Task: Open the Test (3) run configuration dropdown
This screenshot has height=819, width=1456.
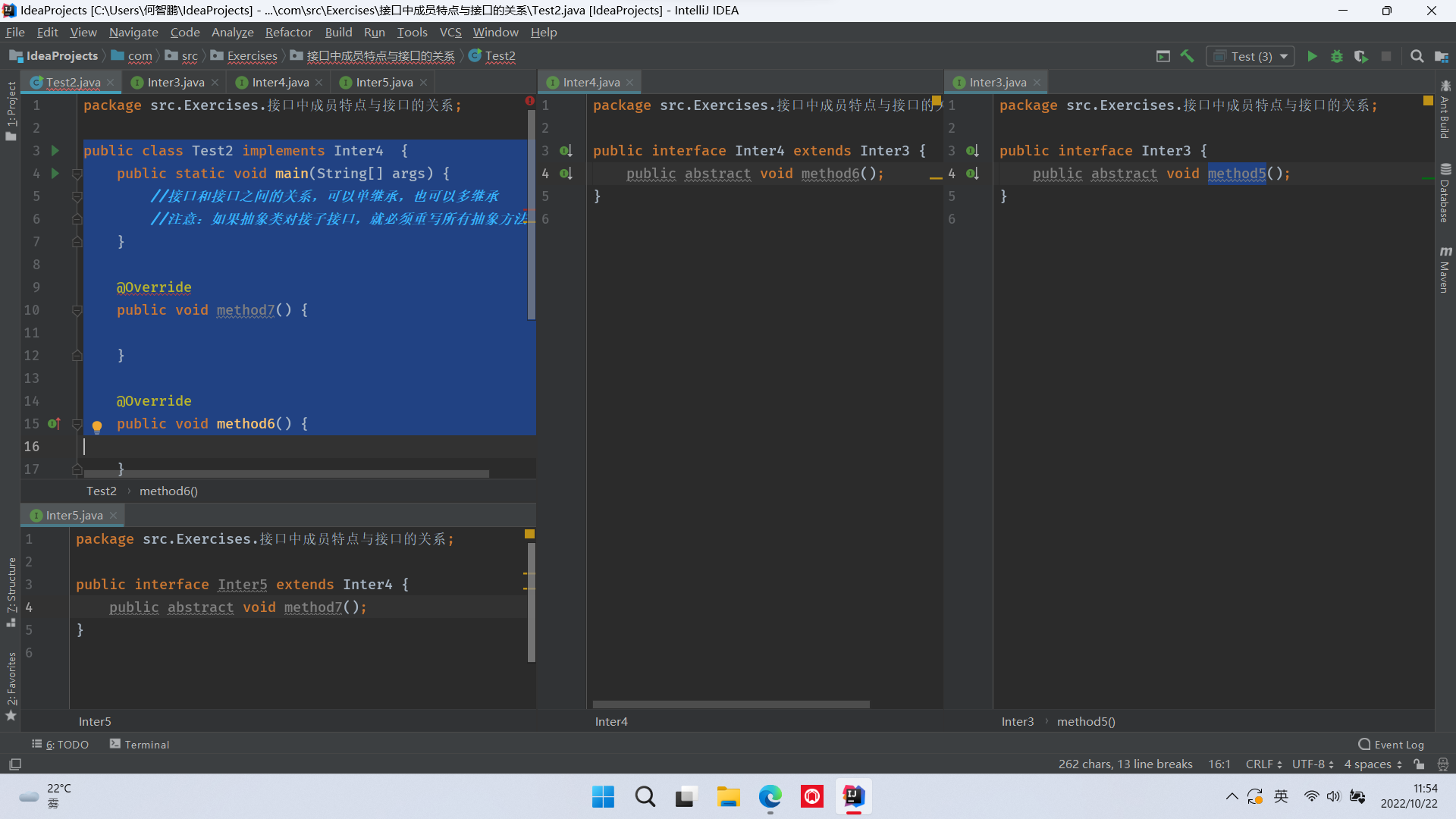Action: pyautogui.click(x=1251, y=56)
